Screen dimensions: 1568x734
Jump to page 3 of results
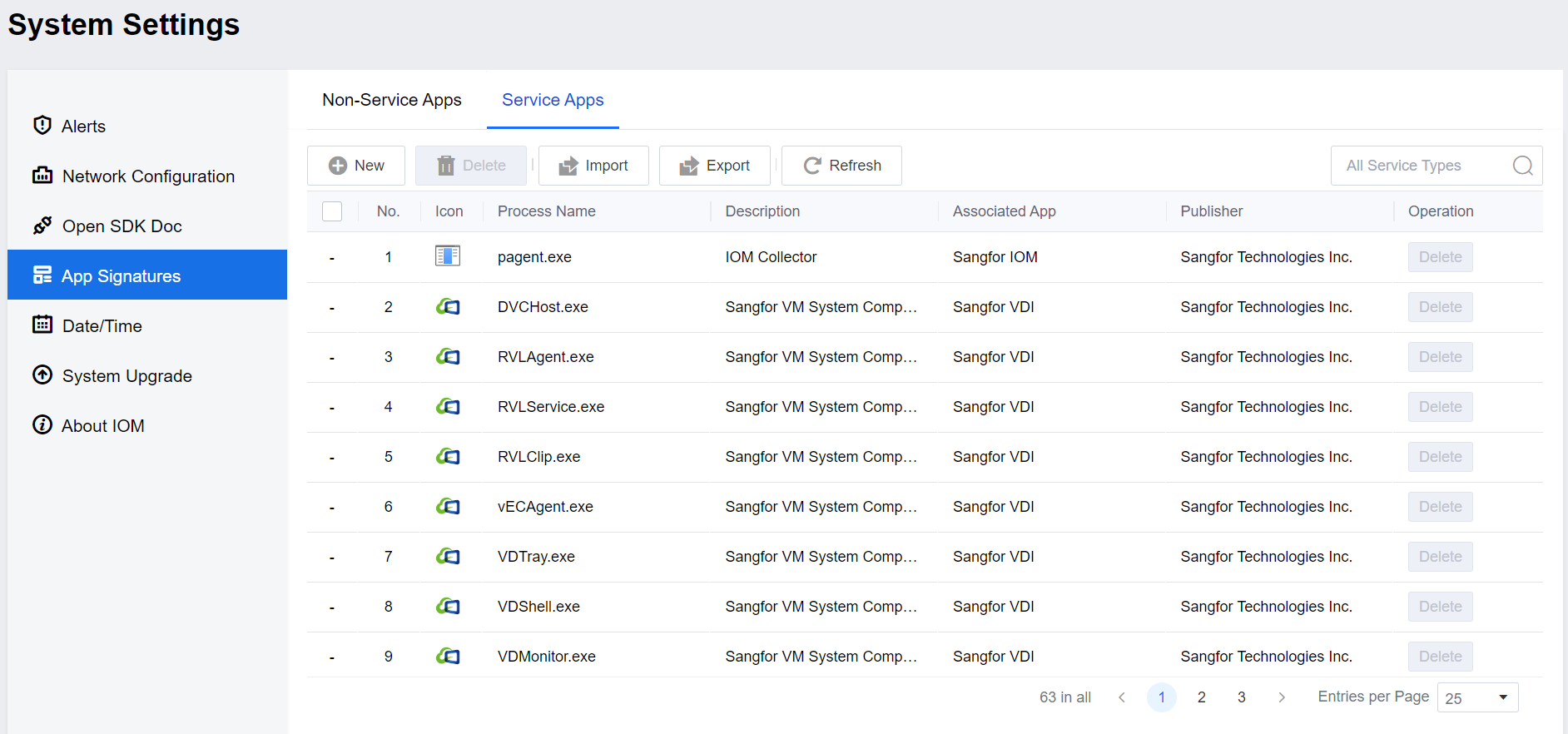[1242, 697]
